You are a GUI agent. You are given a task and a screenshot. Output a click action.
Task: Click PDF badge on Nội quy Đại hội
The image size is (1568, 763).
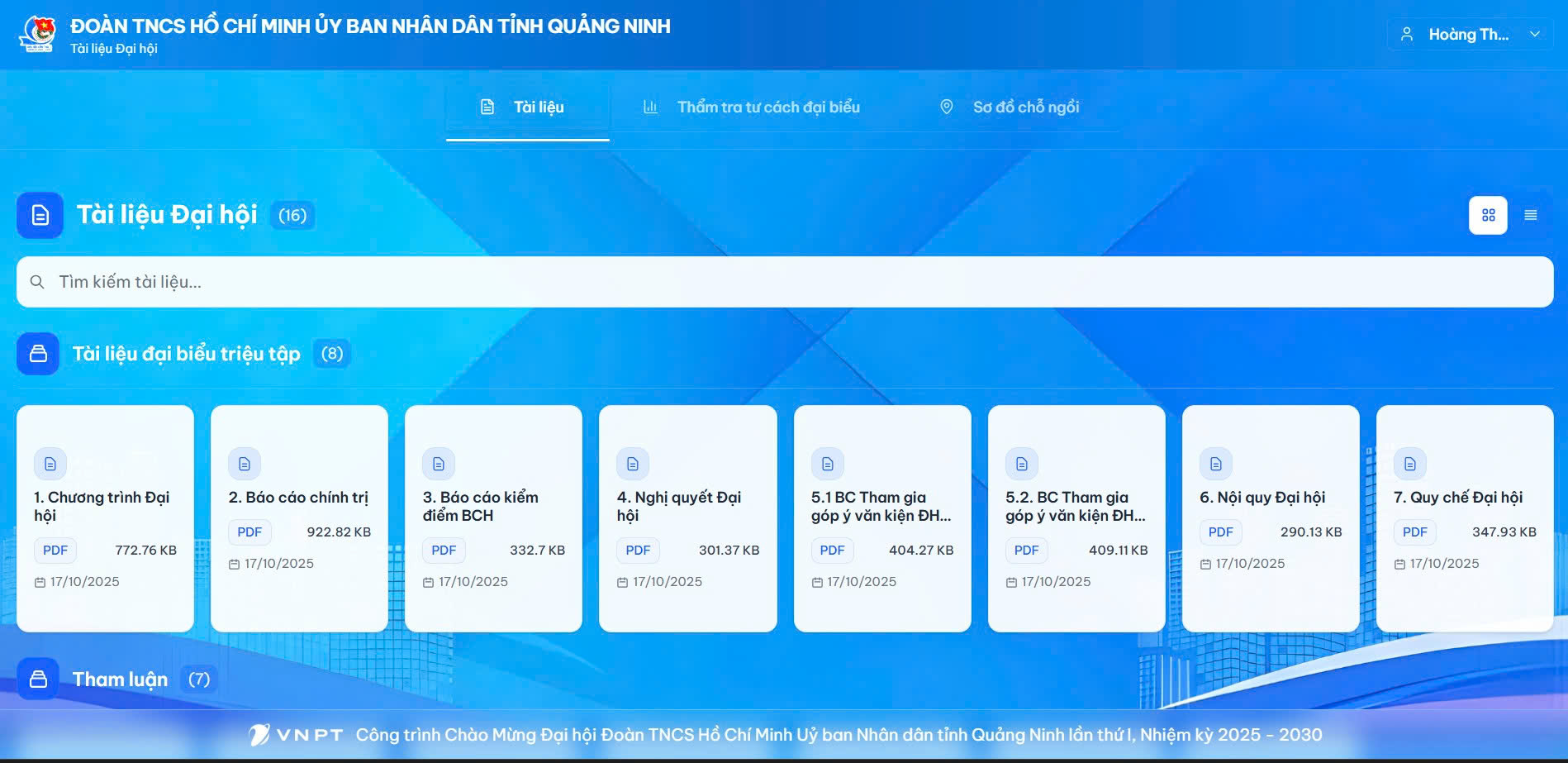1220,532
